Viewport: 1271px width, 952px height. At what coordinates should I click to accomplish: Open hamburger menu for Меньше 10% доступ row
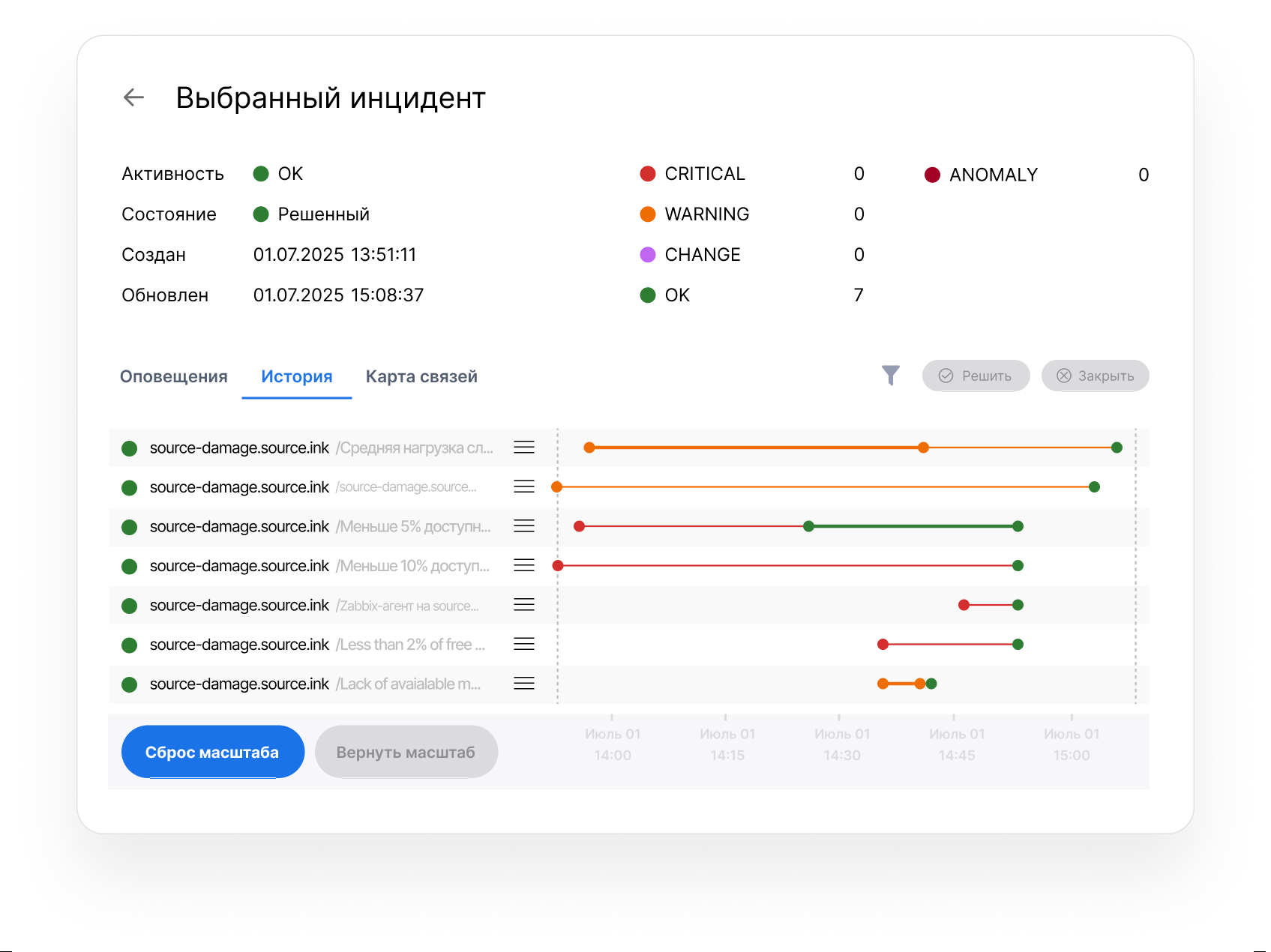(x=523, y=565)
